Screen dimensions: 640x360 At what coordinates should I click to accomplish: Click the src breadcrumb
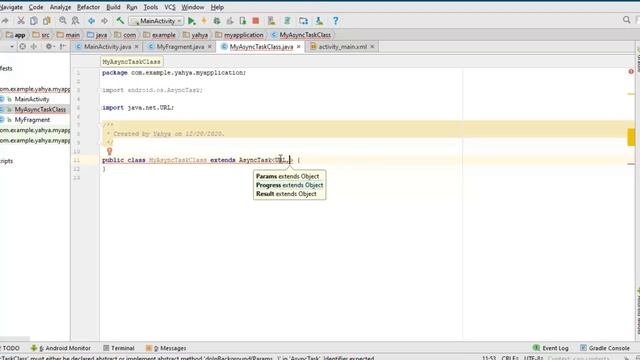pyautogui.click(x=41, y=35)
